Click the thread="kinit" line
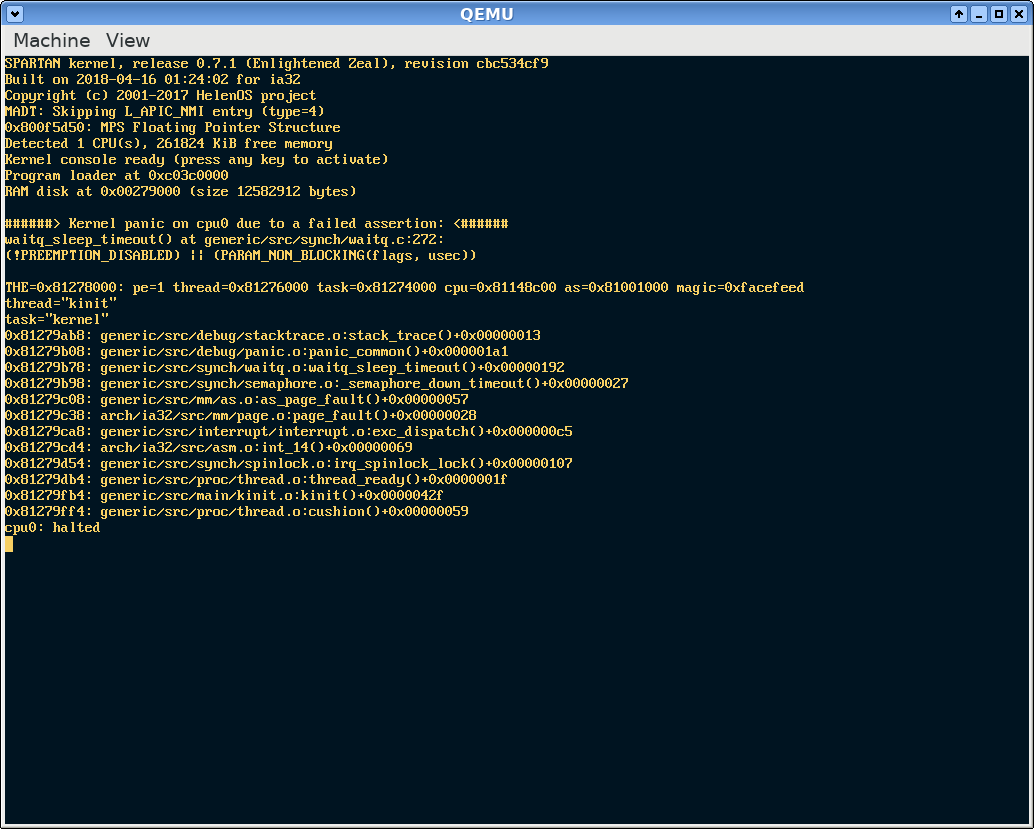This screenshot has height=829, width=1034. (61, 303)
